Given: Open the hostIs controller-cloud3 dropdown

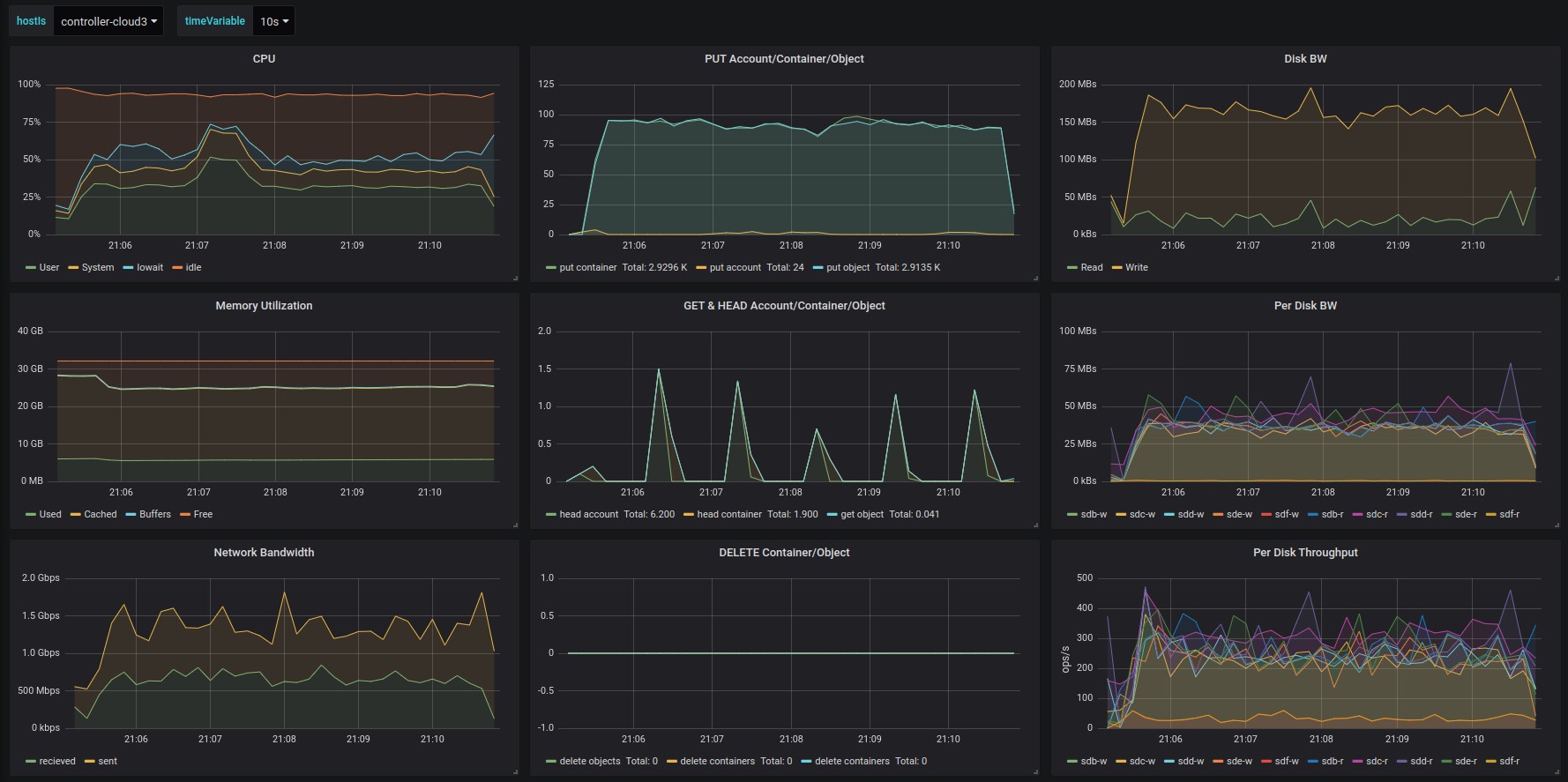Looking at the screenshot, I should (108, 21).
